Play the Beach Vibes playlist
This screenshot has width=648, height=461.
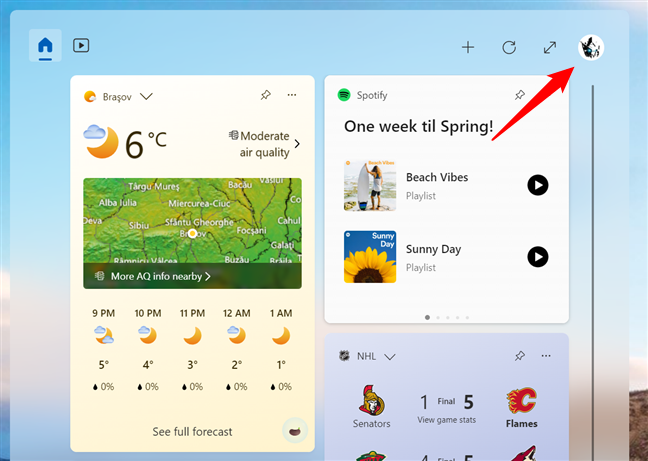[x=538, y=185]
